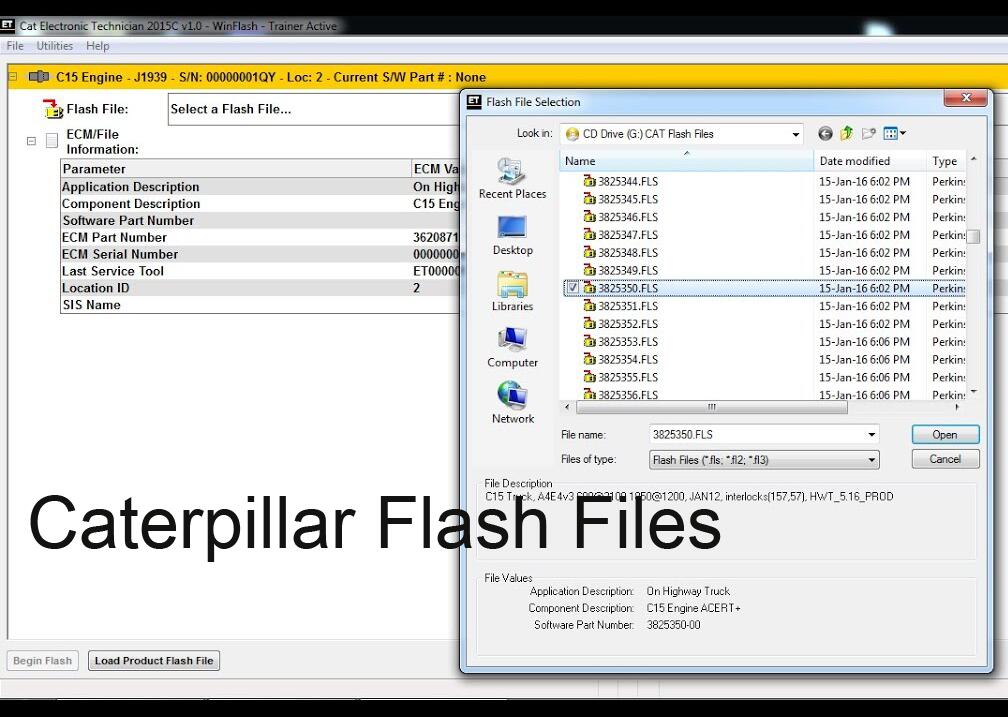1008x717 pixels.
Task: Click the C15 Engine ECM connector icon
Action: (39, 77)
